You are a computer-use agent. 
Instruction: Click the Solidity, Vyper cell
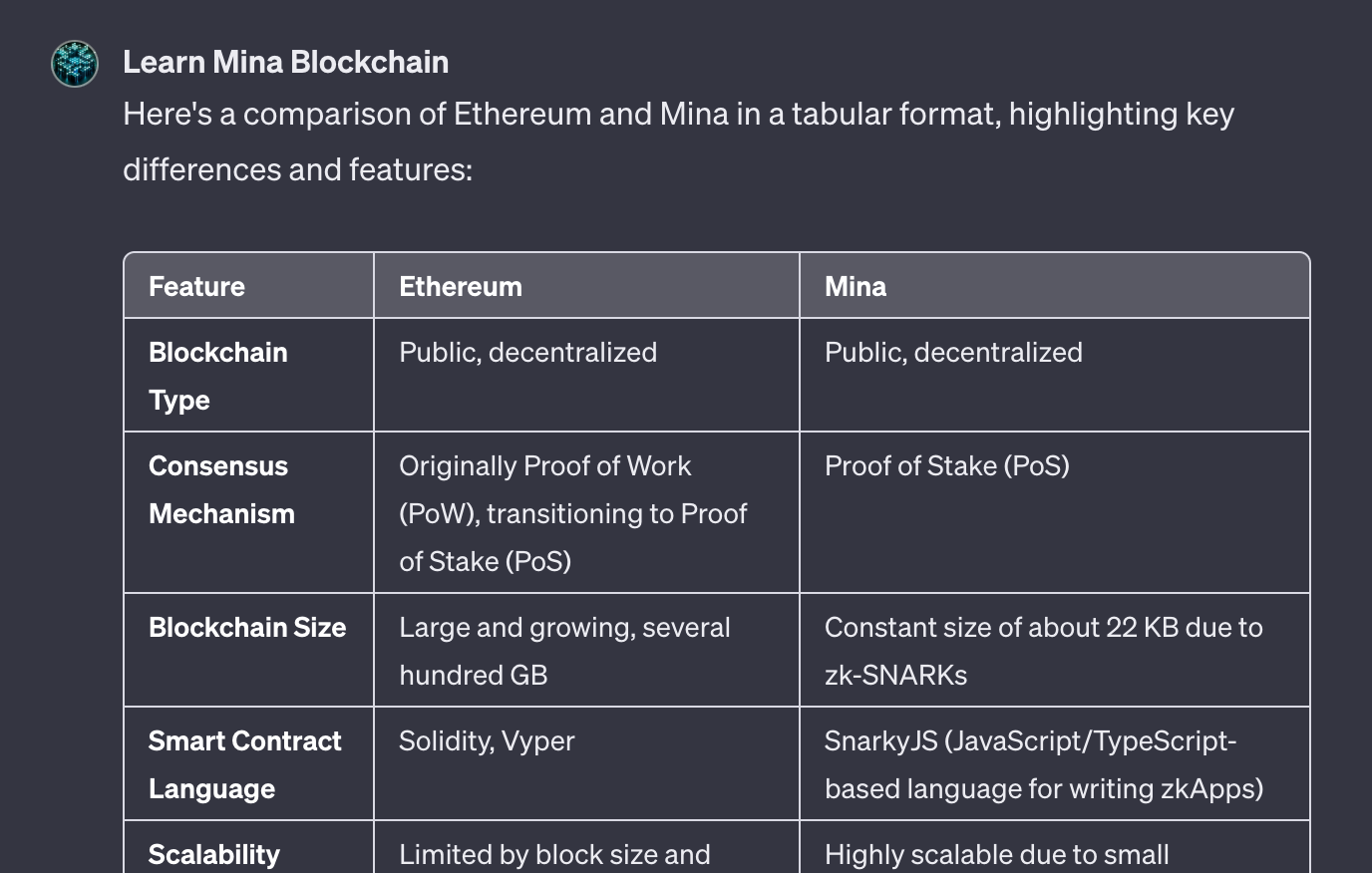click(586, 764)
